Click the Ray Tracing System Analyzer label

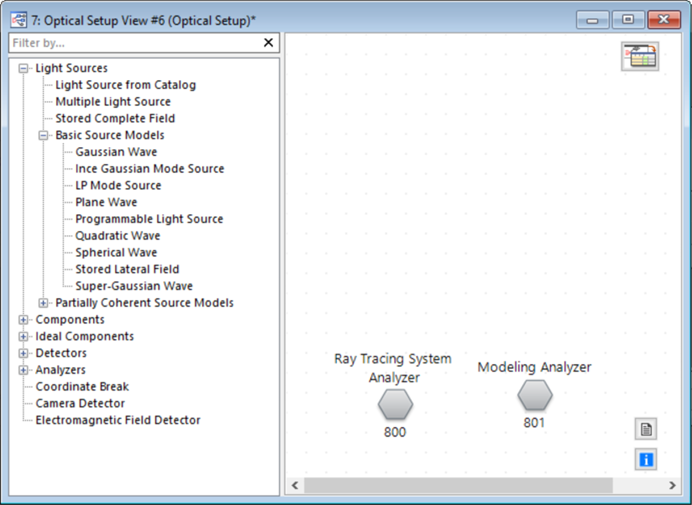[x=393, y=368]
